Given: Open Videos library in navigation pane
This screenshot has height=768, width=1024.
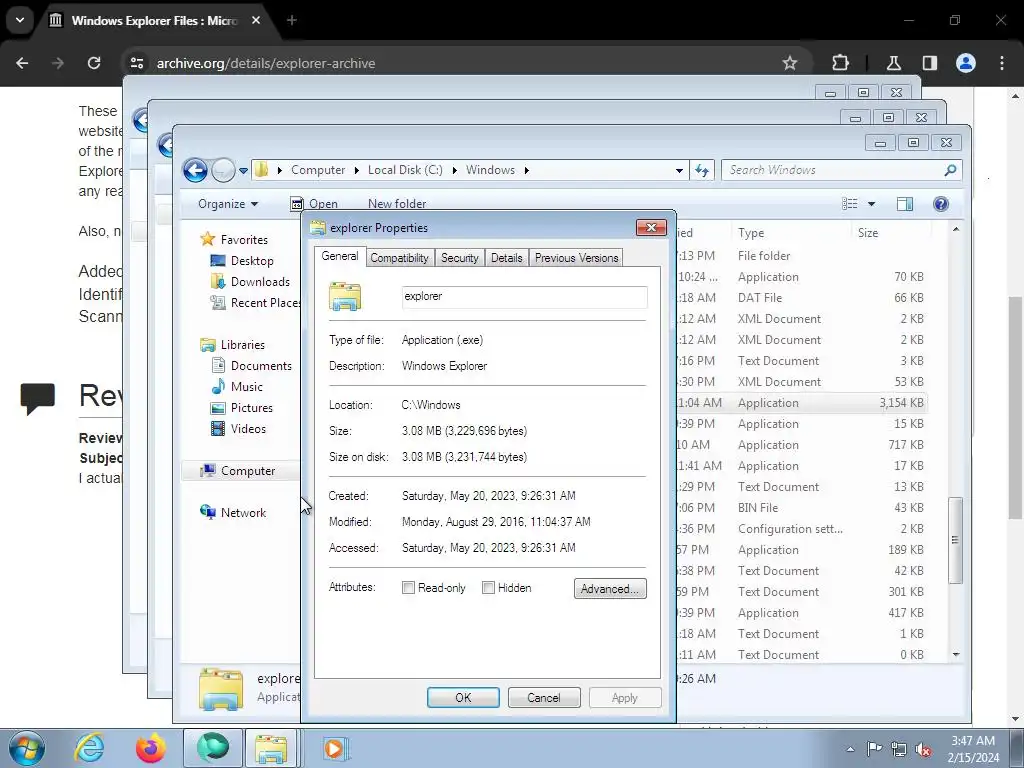Looking at the screenshot, I should [x=238, y=428].
